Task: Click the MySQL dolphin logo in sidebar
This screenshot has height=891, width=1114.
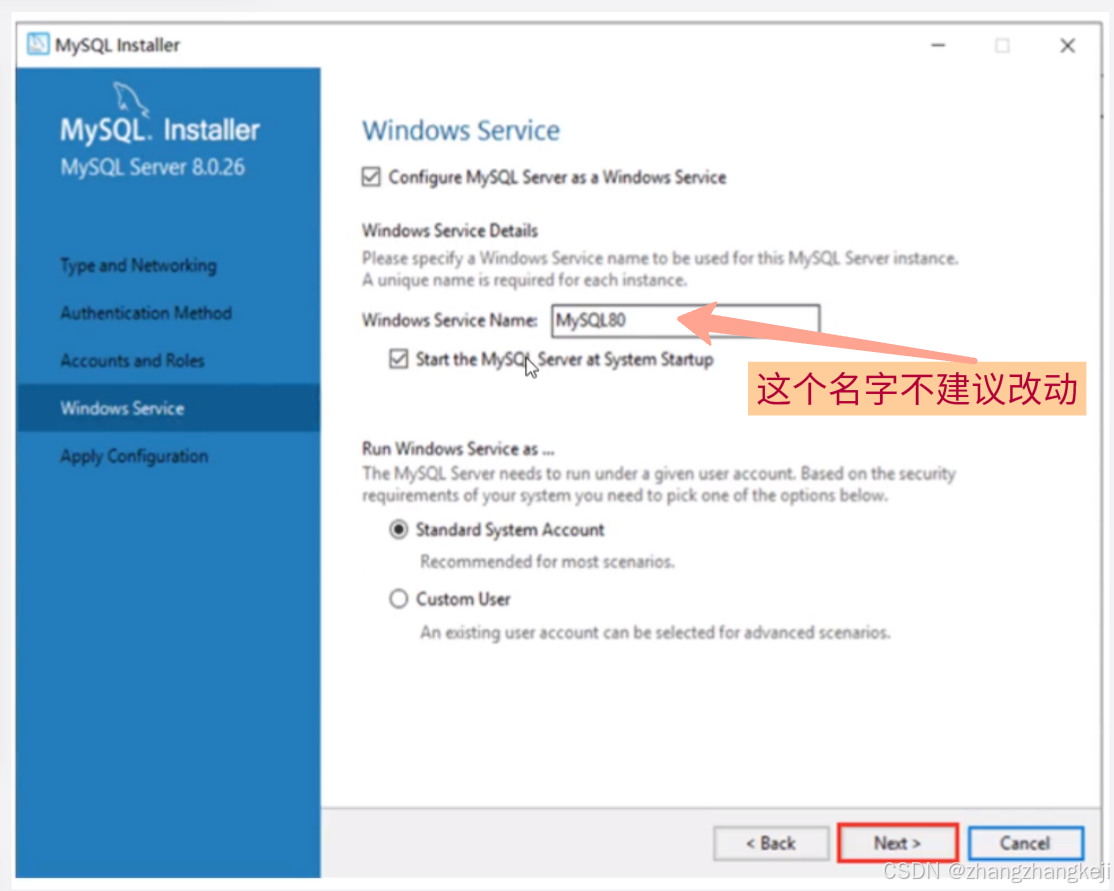Action: pyautogui.click(x=131, y=98)
